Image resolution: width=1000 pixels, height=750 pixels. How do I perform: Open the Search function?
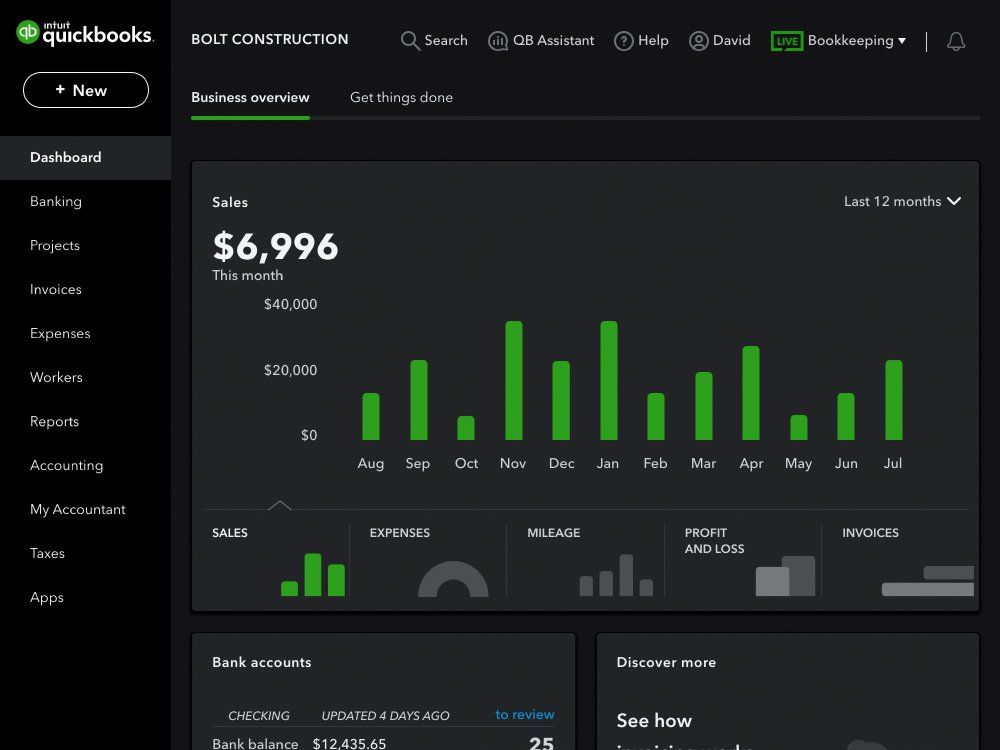click(434, 41)
